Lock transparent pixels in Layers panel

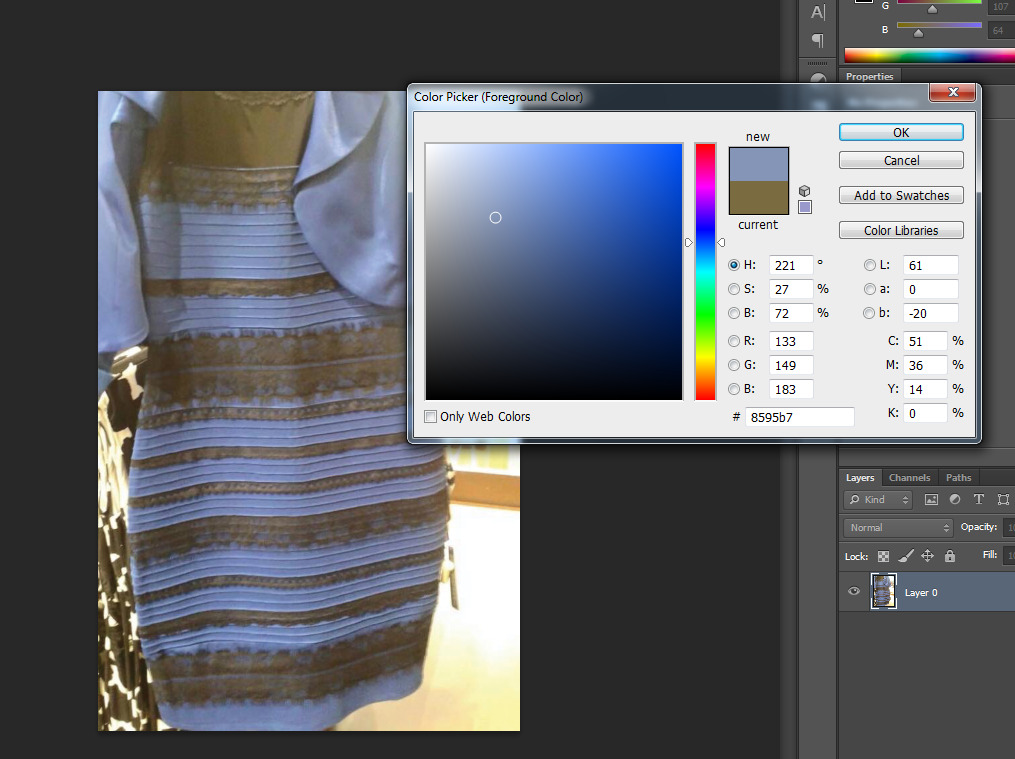(x=883, y=556)
